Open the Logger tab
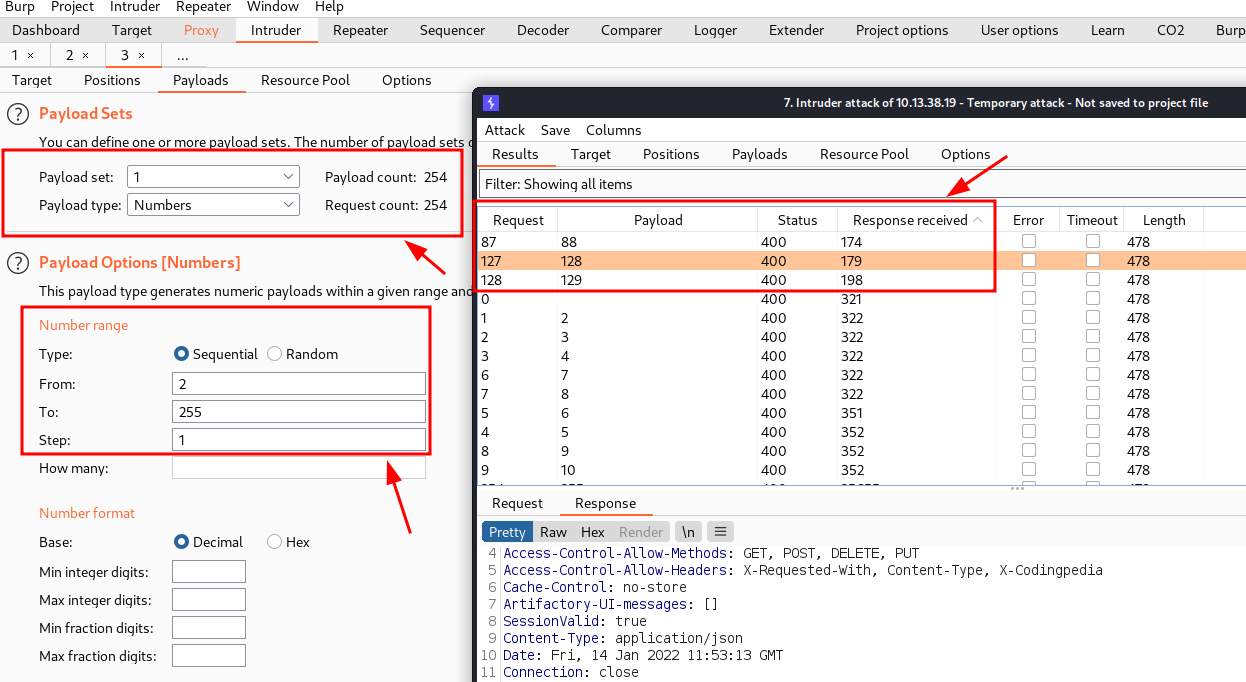The image size is (1246, 682). point(715,30)
